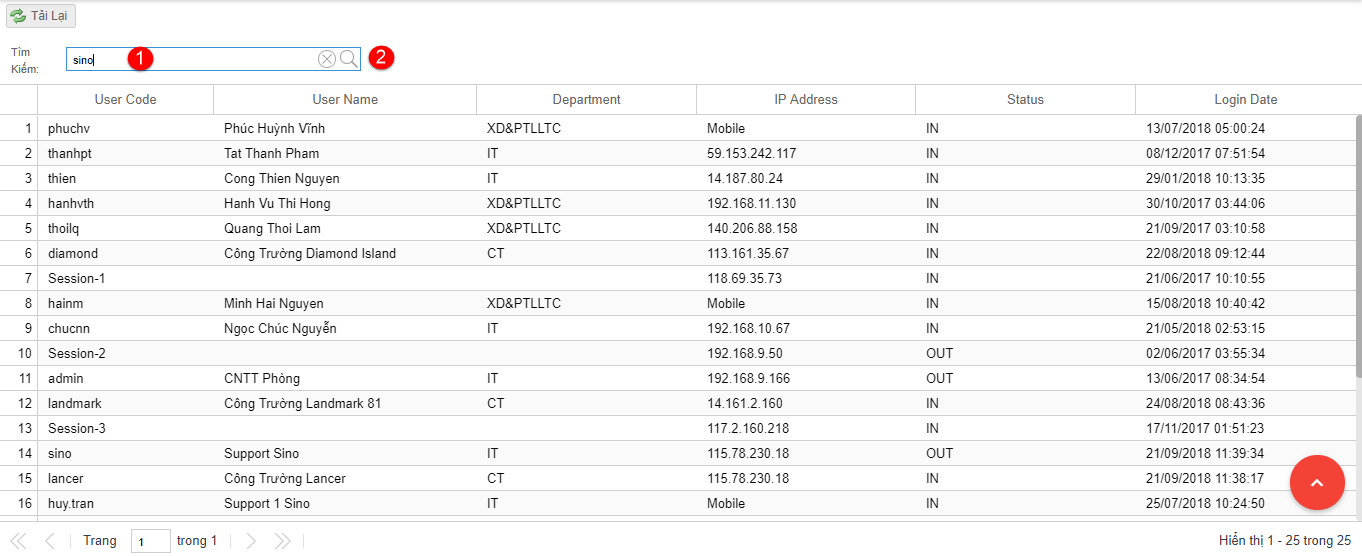Screen dimensions: 1362x556
Task: Jump to the last page
Action: pyautogui.click(x=283, y=541)
